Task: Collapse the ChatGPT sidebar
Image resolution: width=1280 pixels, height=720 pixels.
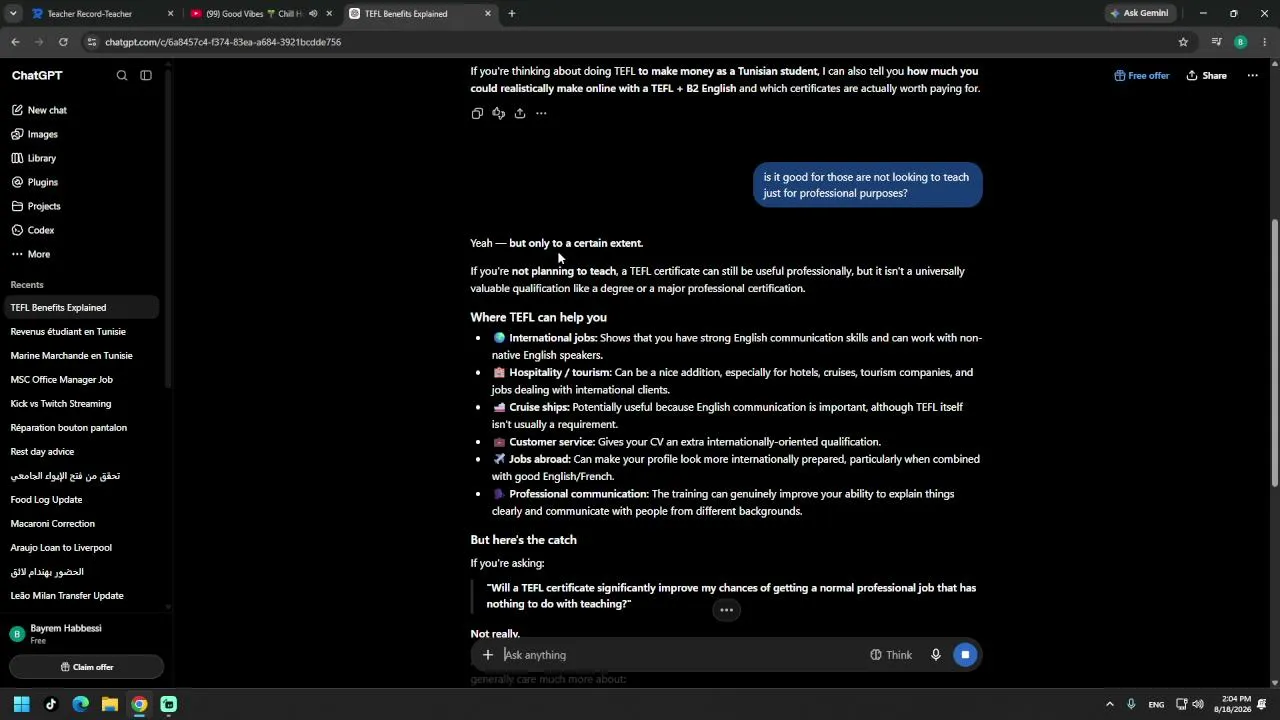Action: pyautogui.click(x=146, y=76)
